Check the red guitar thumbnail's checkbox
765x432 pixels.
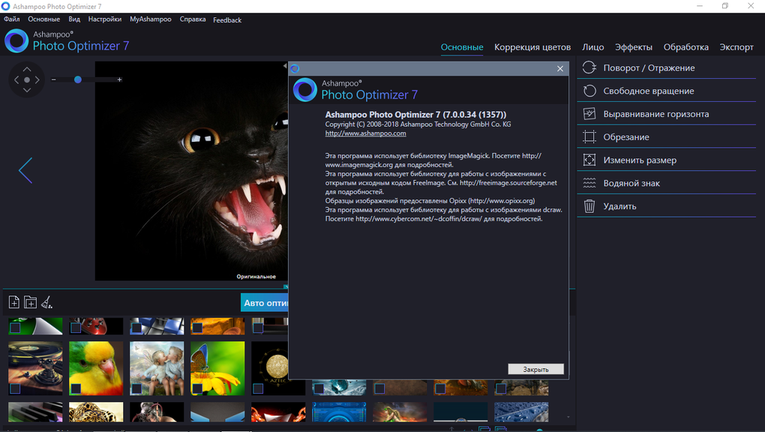click(x=76, y=328)
